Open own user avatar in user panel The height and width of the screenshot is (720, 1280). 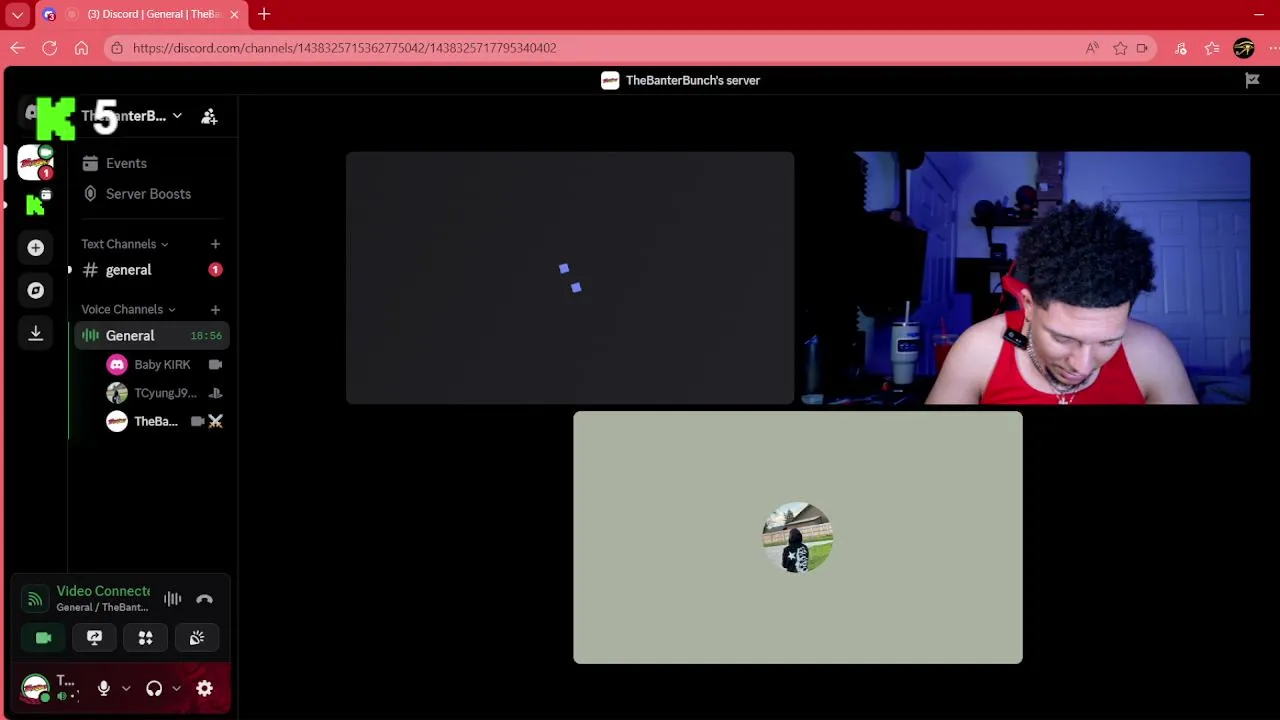point(36,688)
